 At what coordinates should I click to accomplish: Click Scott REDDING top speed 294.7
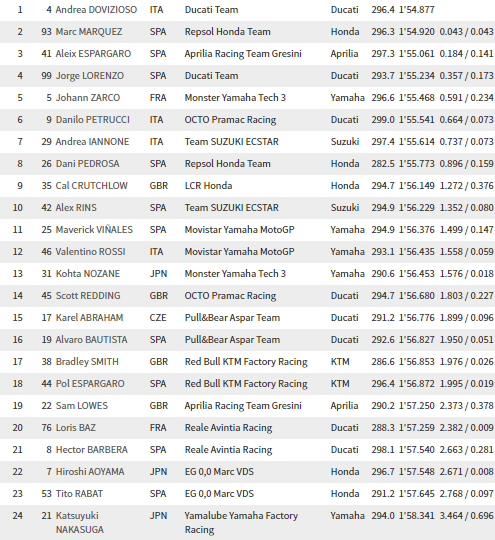(383, 296)
